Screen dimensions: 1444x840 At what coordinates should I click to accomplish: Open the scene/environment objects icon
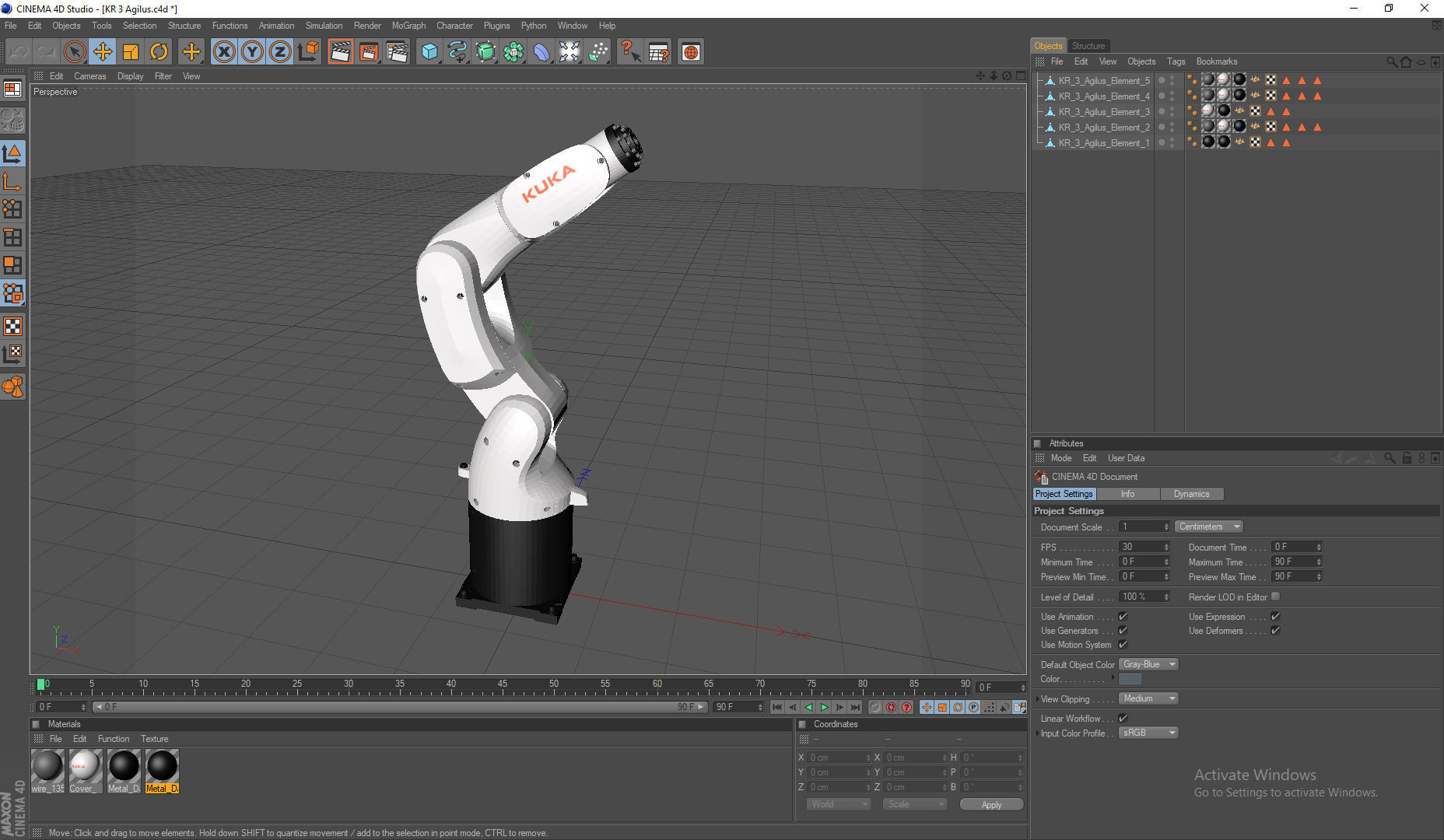[570, 52]
